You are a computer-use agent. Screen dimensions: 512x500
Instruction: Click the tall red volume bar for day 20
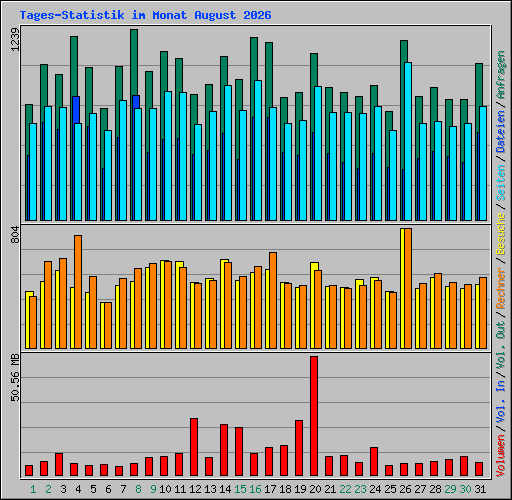[x=314, y=416]
